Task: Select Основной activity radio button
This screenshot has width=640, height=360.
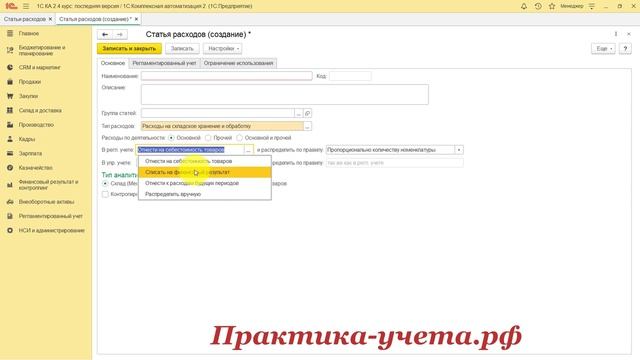Action: [x=171, y=138]
